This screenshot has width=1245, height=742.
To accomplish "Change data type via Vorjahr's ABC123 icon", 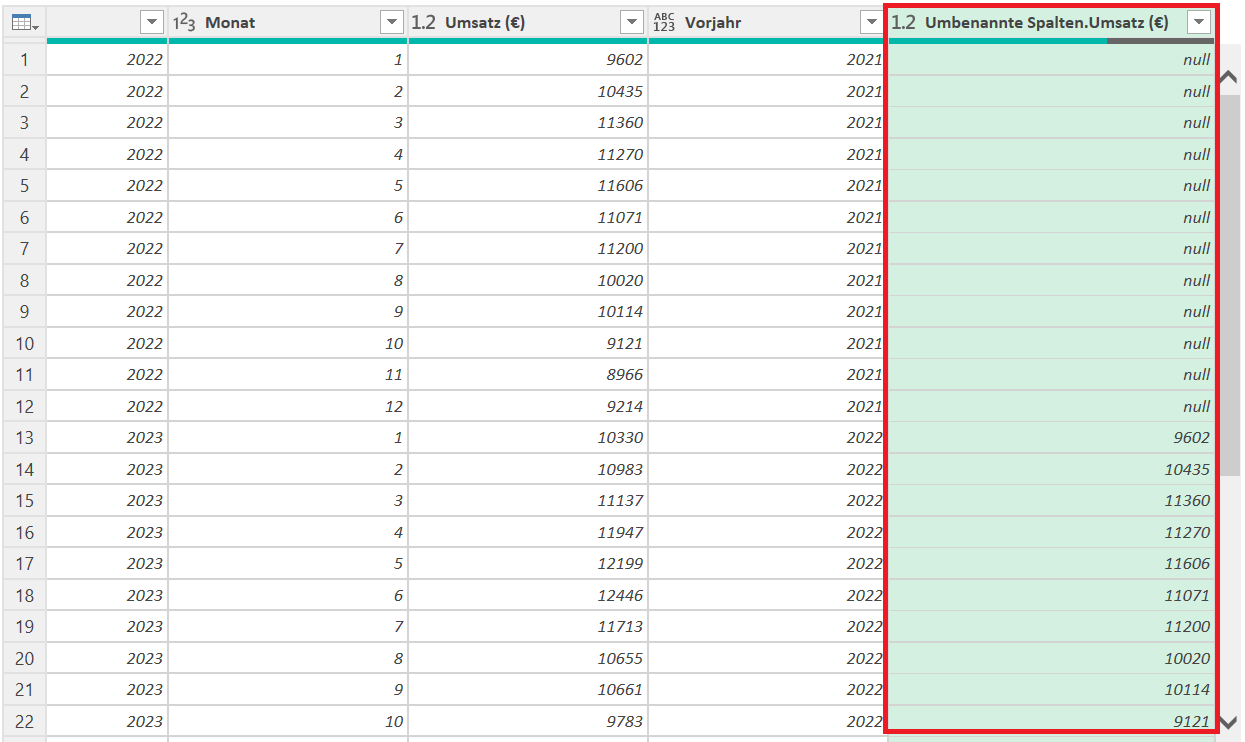I will (x=664, y=22).
